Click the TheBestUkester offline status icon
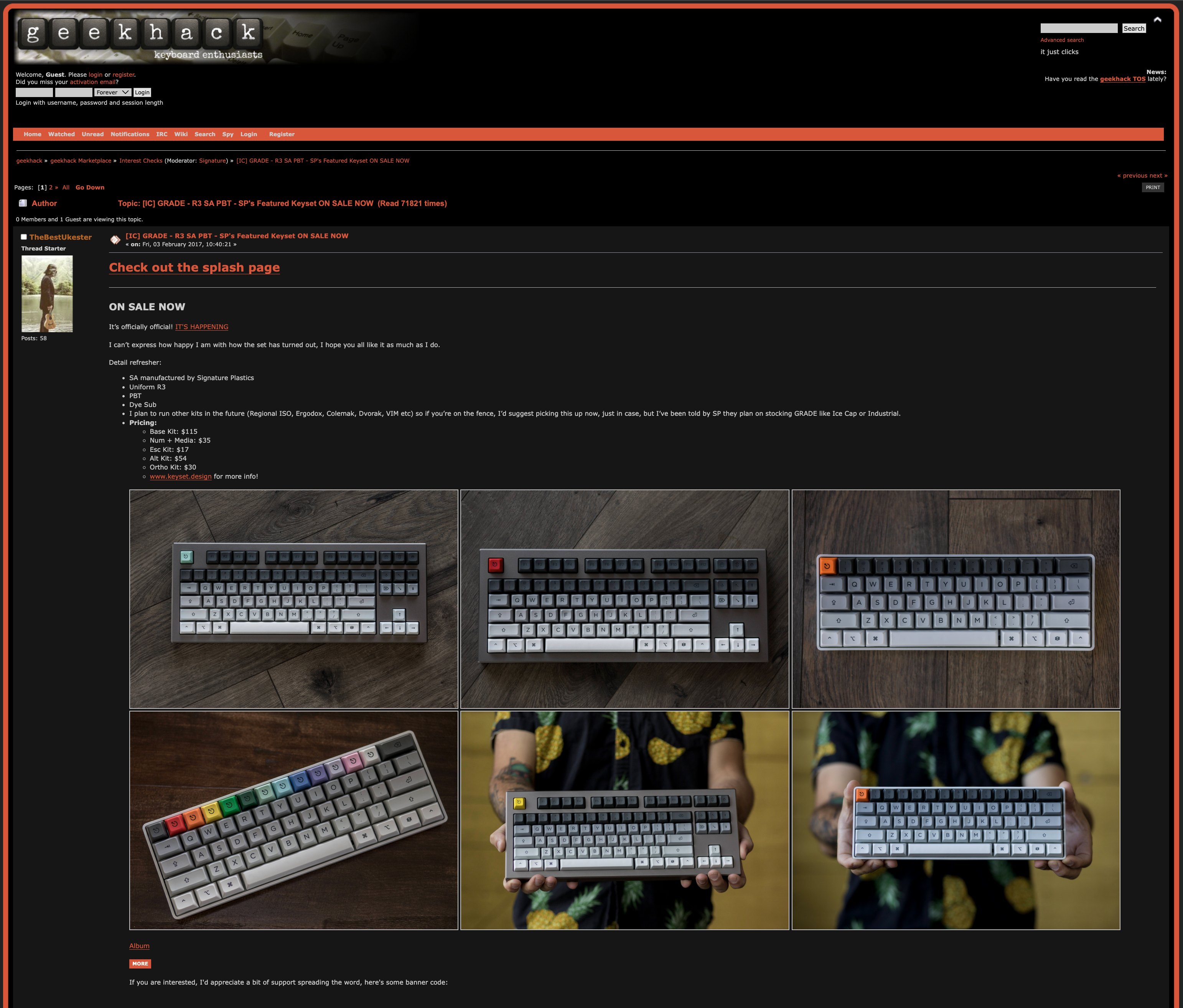 (24, 237)
